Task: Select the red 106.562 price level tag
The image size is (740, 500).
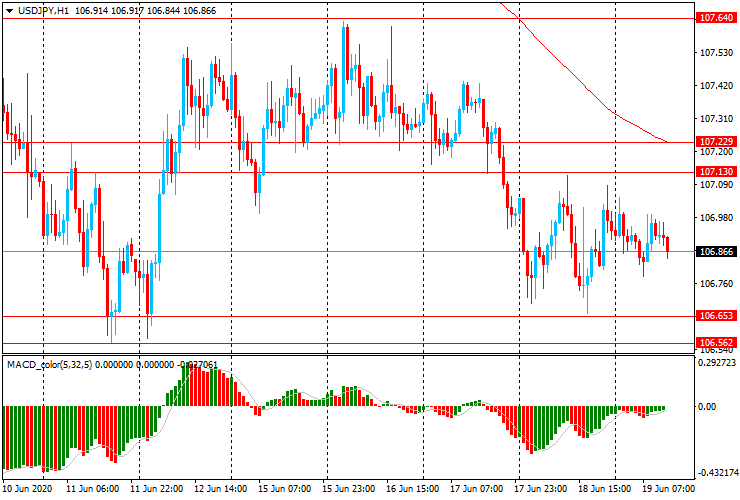Action: (x=715, y=342)
